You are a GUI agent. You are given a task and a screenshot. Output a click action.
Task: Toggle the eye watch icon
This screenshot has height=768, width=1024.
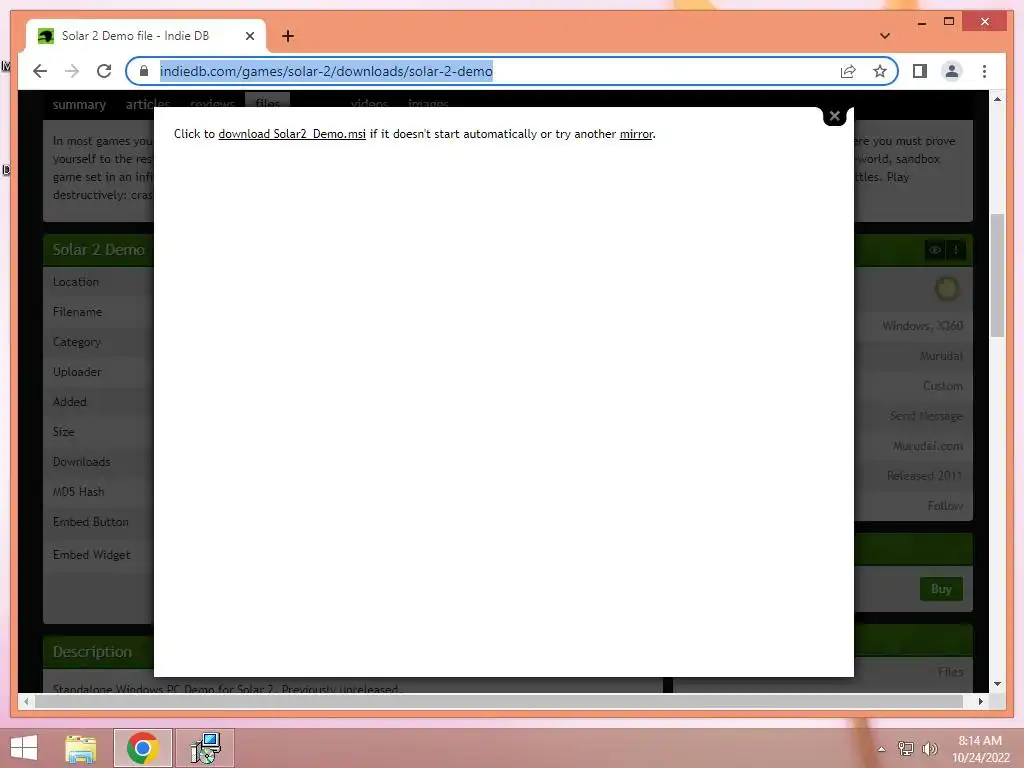pos(935,250)
